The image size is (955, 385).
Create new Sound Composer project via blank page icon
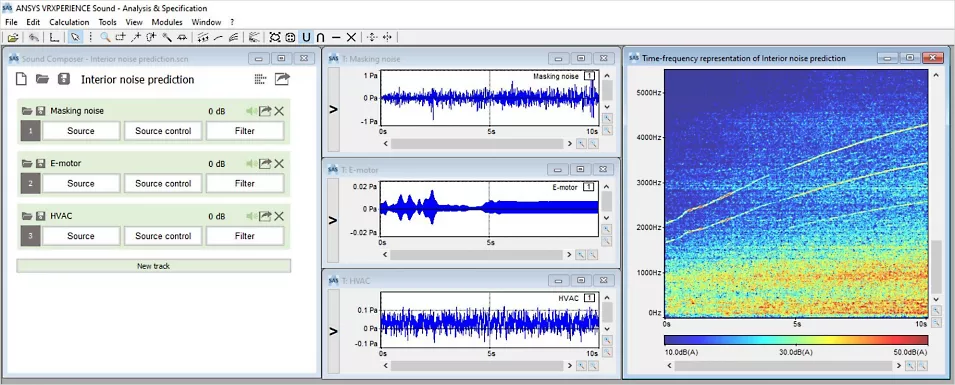tap(21, 79)
